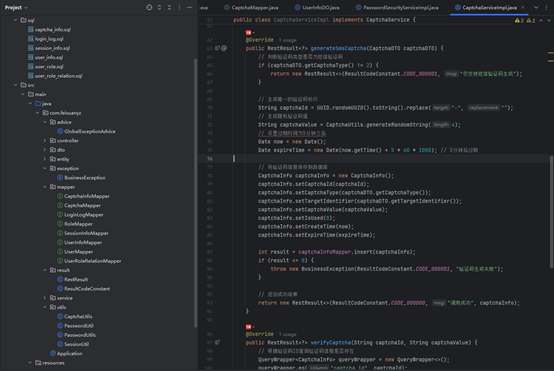Click the warnings indicator in editor corner
The image size is (554, 371).
pos(519,20)
